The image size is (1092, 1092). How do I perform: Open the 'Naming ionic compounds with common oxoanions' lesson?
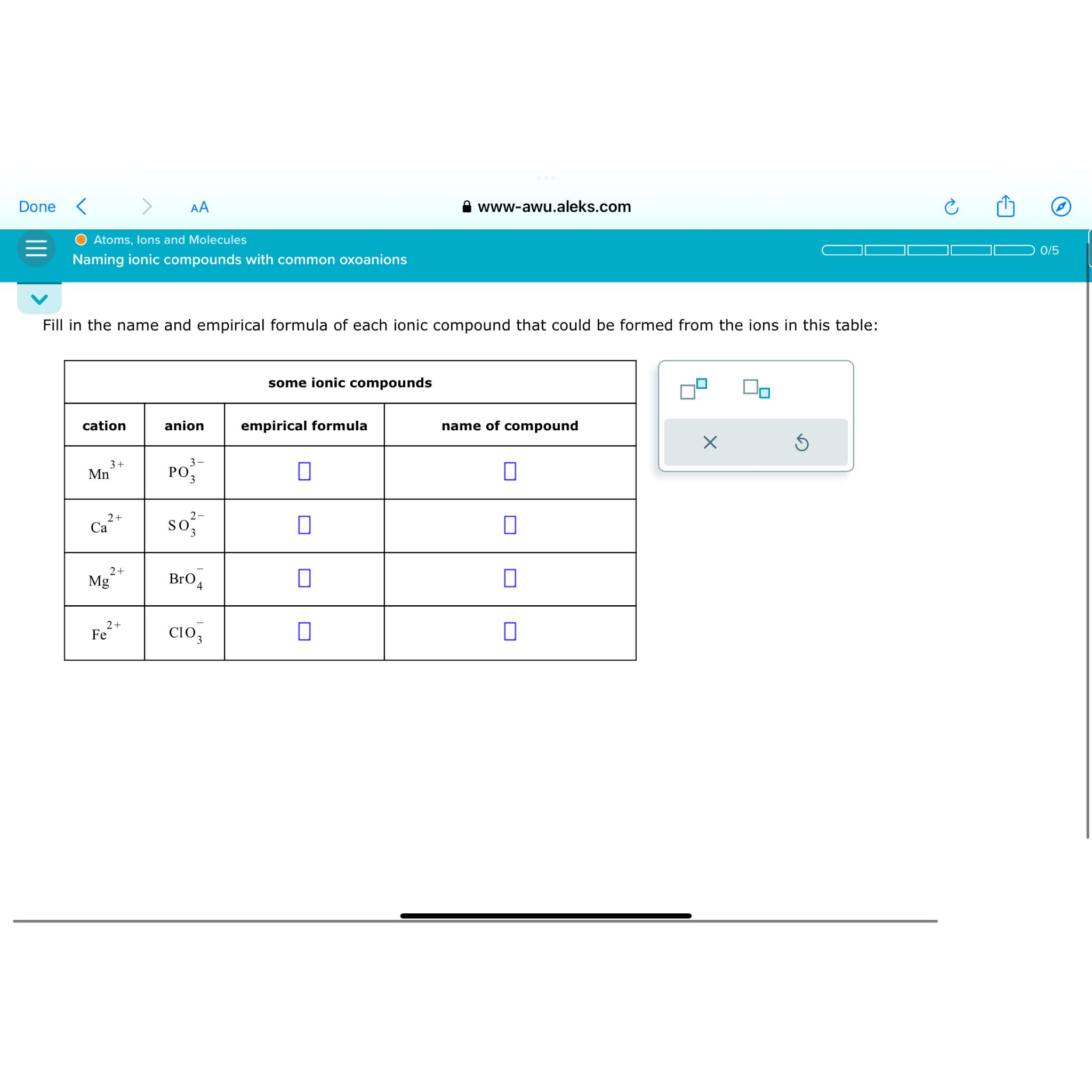239,260
